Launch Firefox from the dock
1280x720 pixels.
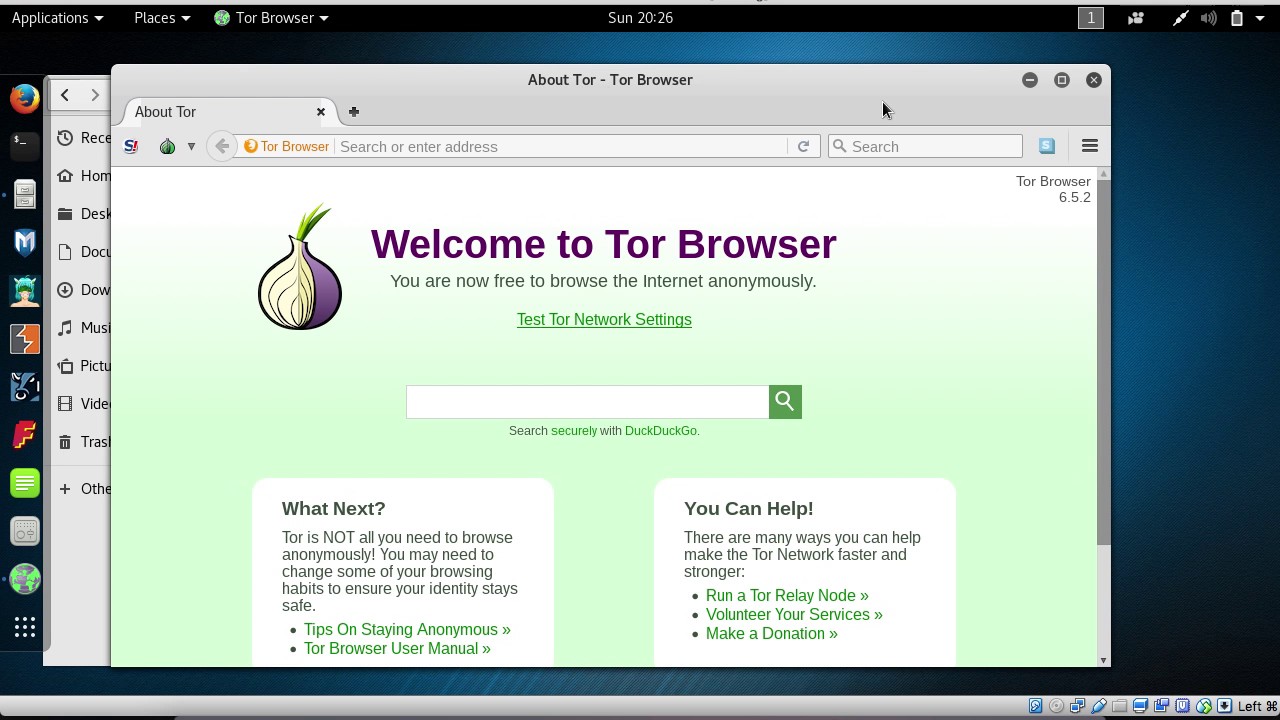pyautogui.click(x=25, y=98)
